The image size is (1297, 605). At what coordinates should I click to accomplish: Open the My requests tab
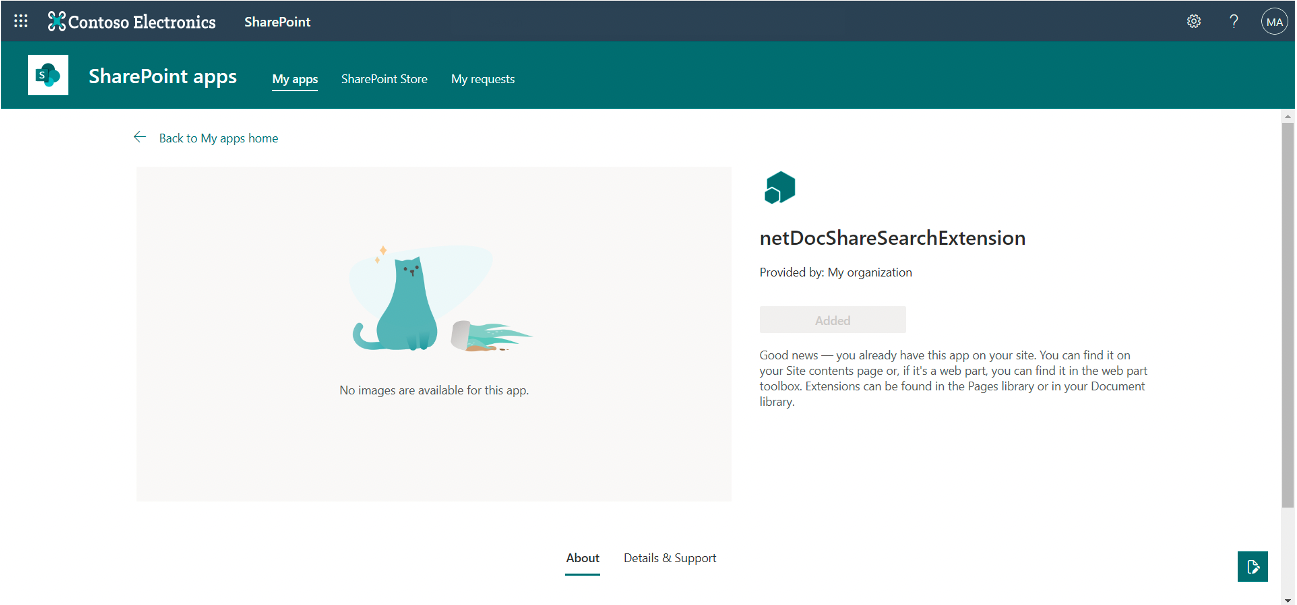point(483,79)
